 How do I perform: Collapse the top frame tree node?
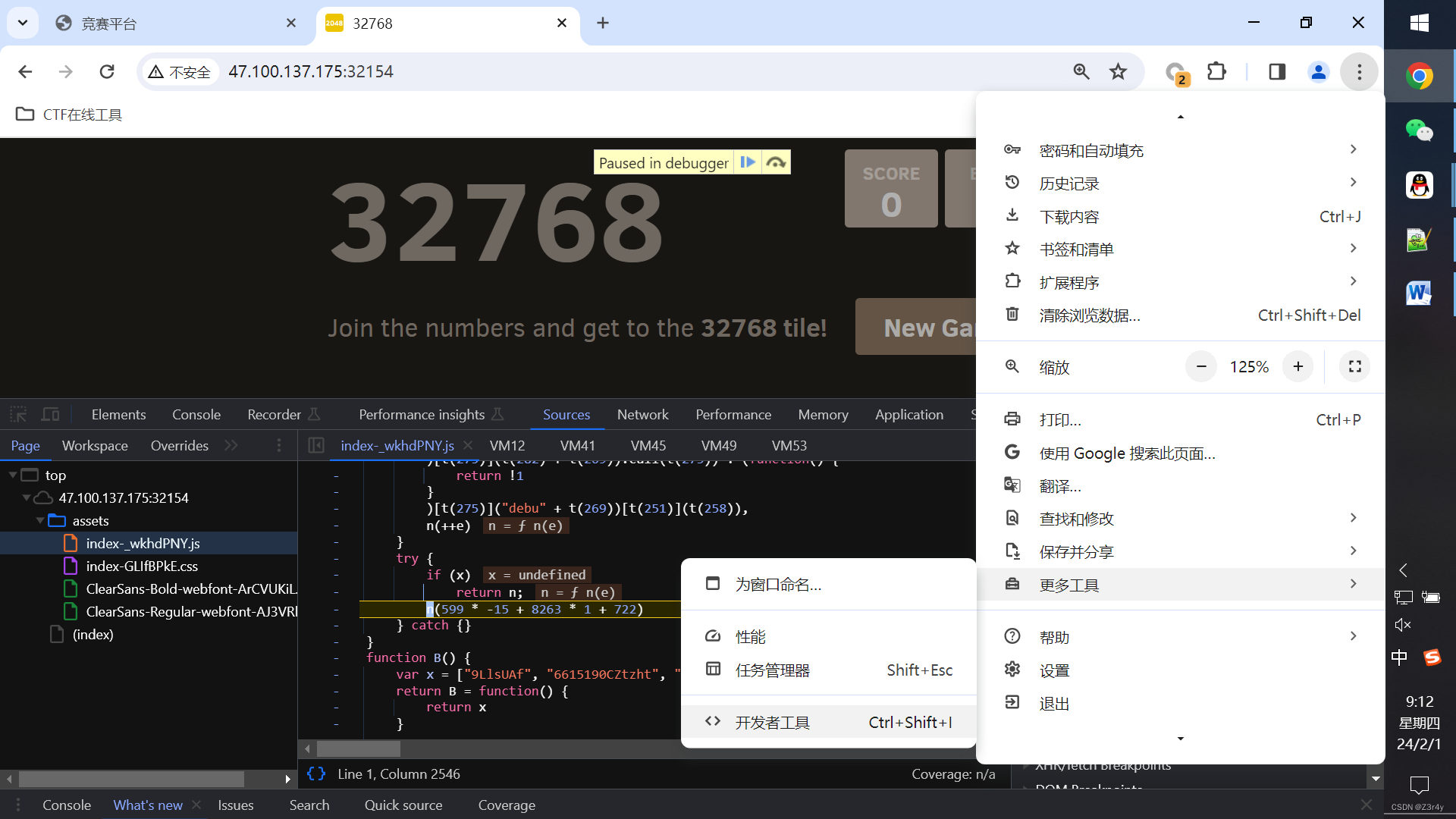pyautogui.click(x=13, y=475)
